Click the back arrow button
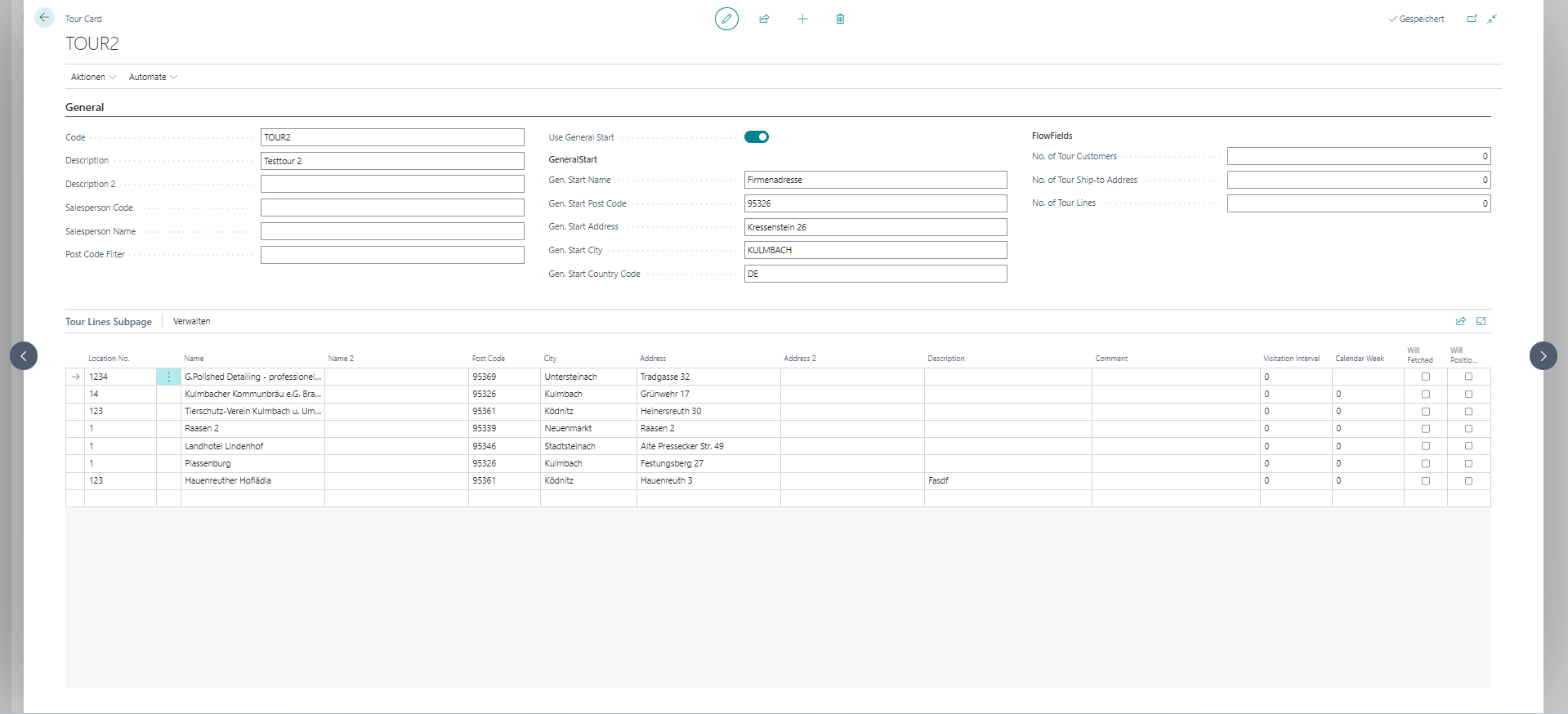The image size is (1568, 714). coord(44,17)
